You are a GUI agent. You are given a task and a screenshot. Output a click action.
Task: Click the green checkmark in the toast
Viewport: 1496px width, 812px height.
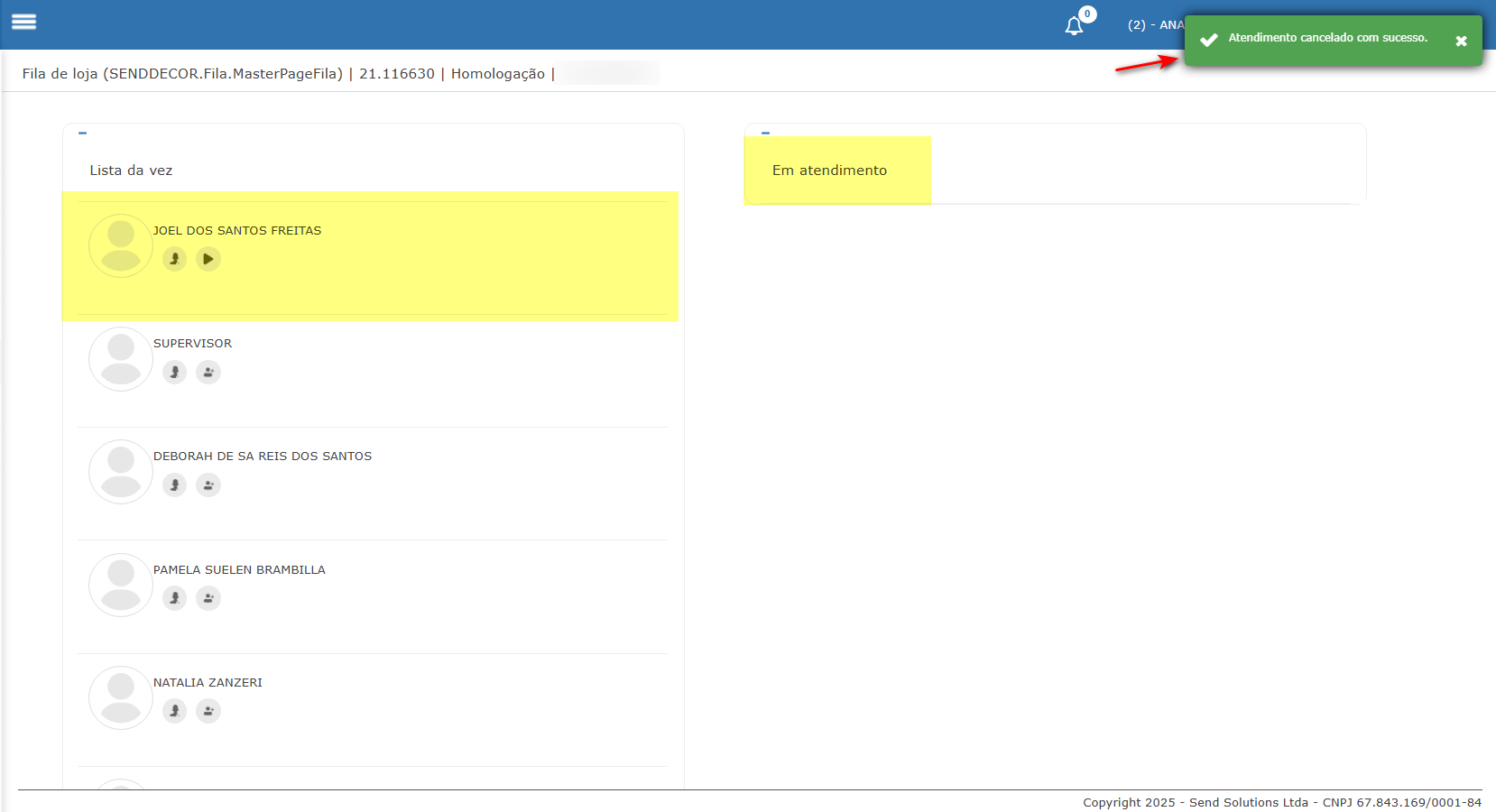pyautogui.click(x=1209, y=39)
